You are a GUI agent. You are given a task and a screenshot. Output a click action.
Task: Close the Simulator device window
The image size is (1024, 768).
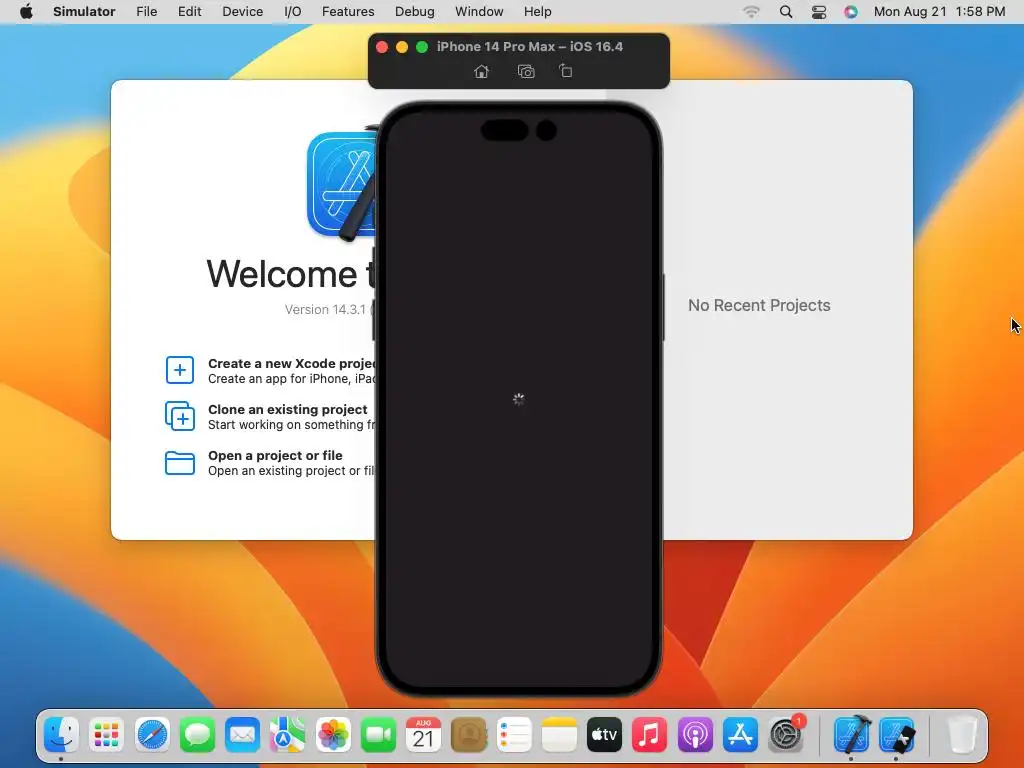383,46
